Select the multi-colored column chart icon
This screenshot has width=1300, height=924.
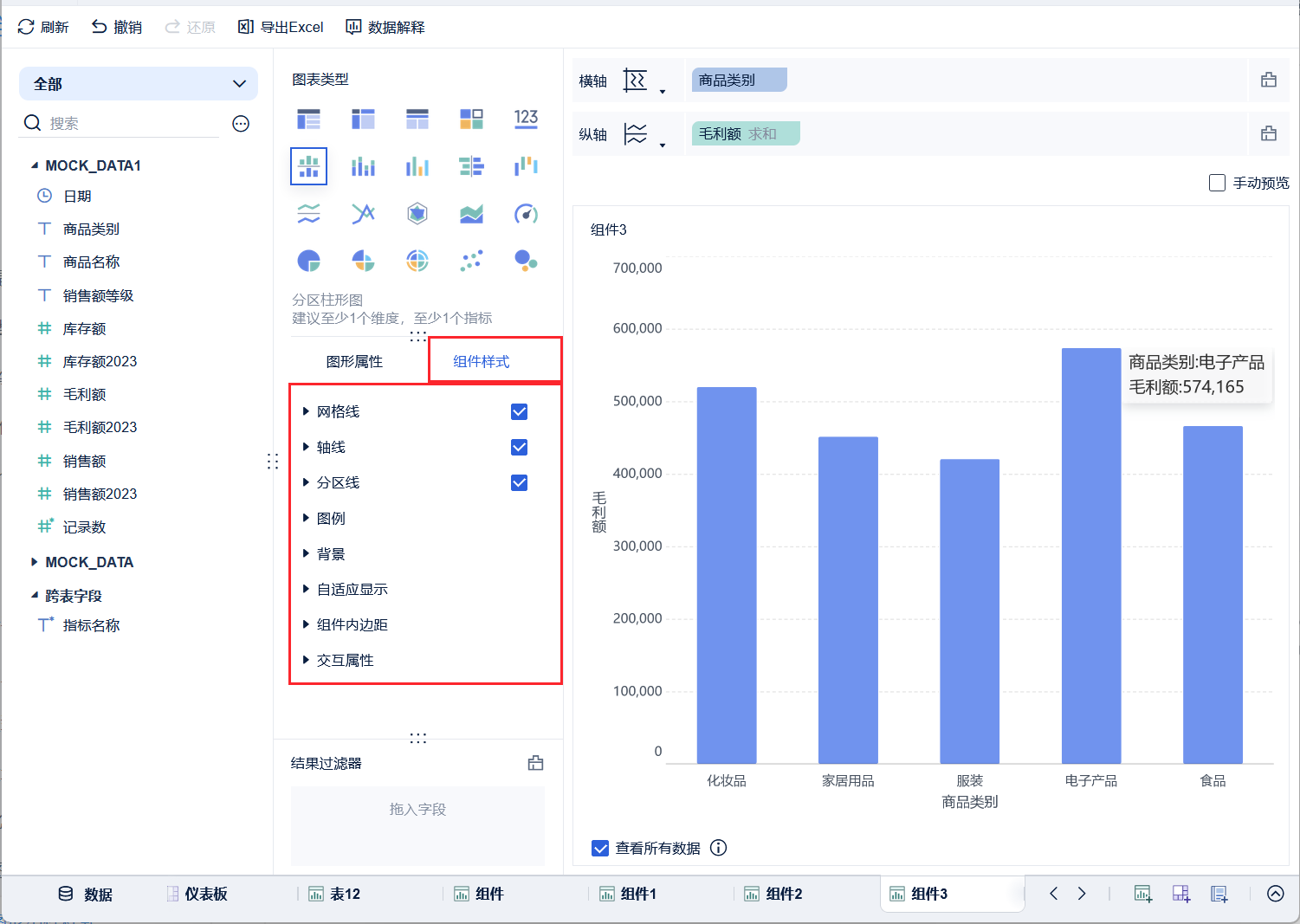point(417,166)
